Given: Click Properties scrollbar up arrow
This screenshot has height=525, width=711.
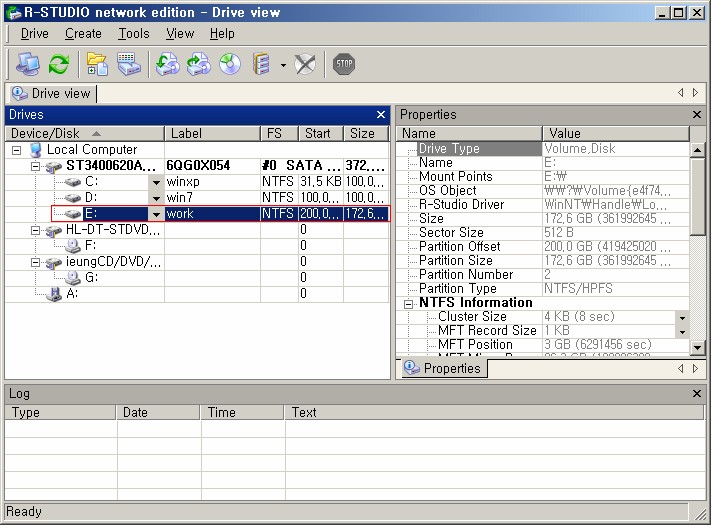Looking at the screenshot, I should pyautogui.click(x=697, y=150).
